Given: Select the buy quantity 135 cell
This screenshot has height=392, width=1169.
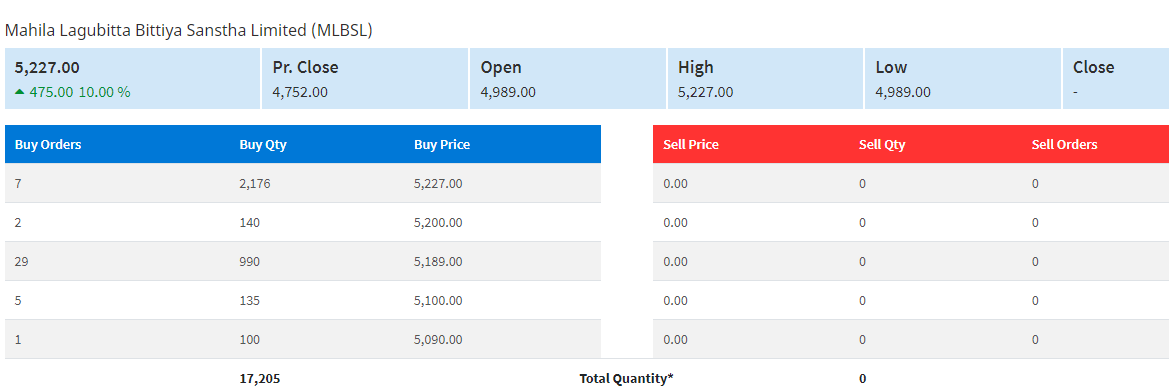Looking at the screenshot, I should pyautogui.click(x=250, y=300).
